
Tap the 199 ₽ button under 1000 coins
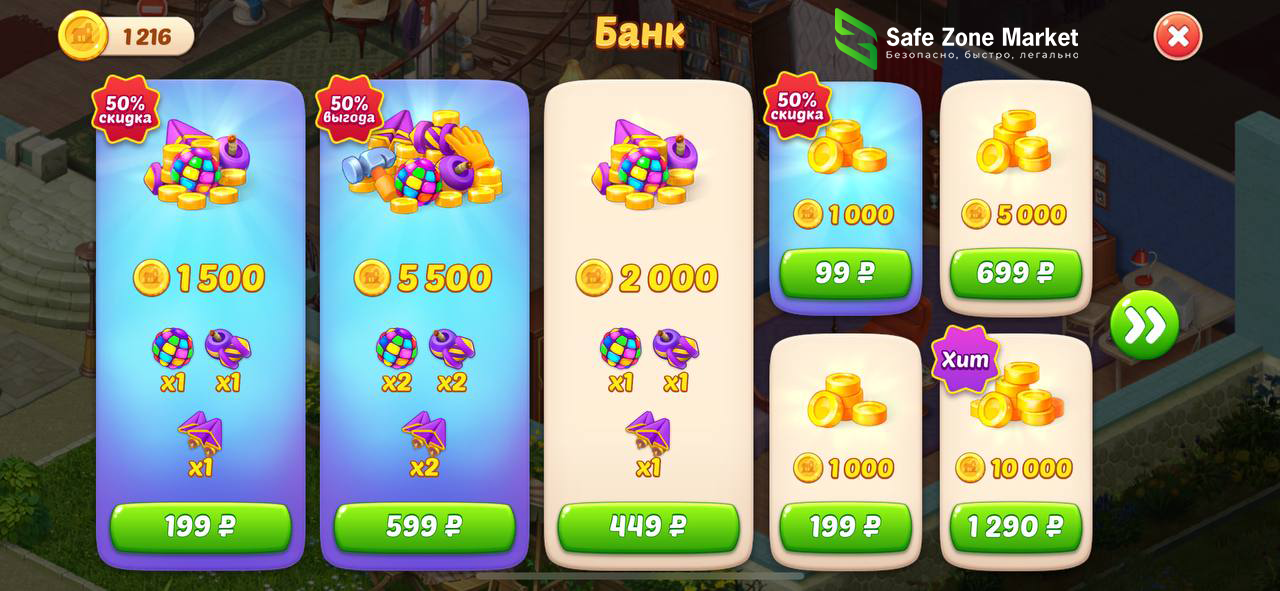(845, 527)
